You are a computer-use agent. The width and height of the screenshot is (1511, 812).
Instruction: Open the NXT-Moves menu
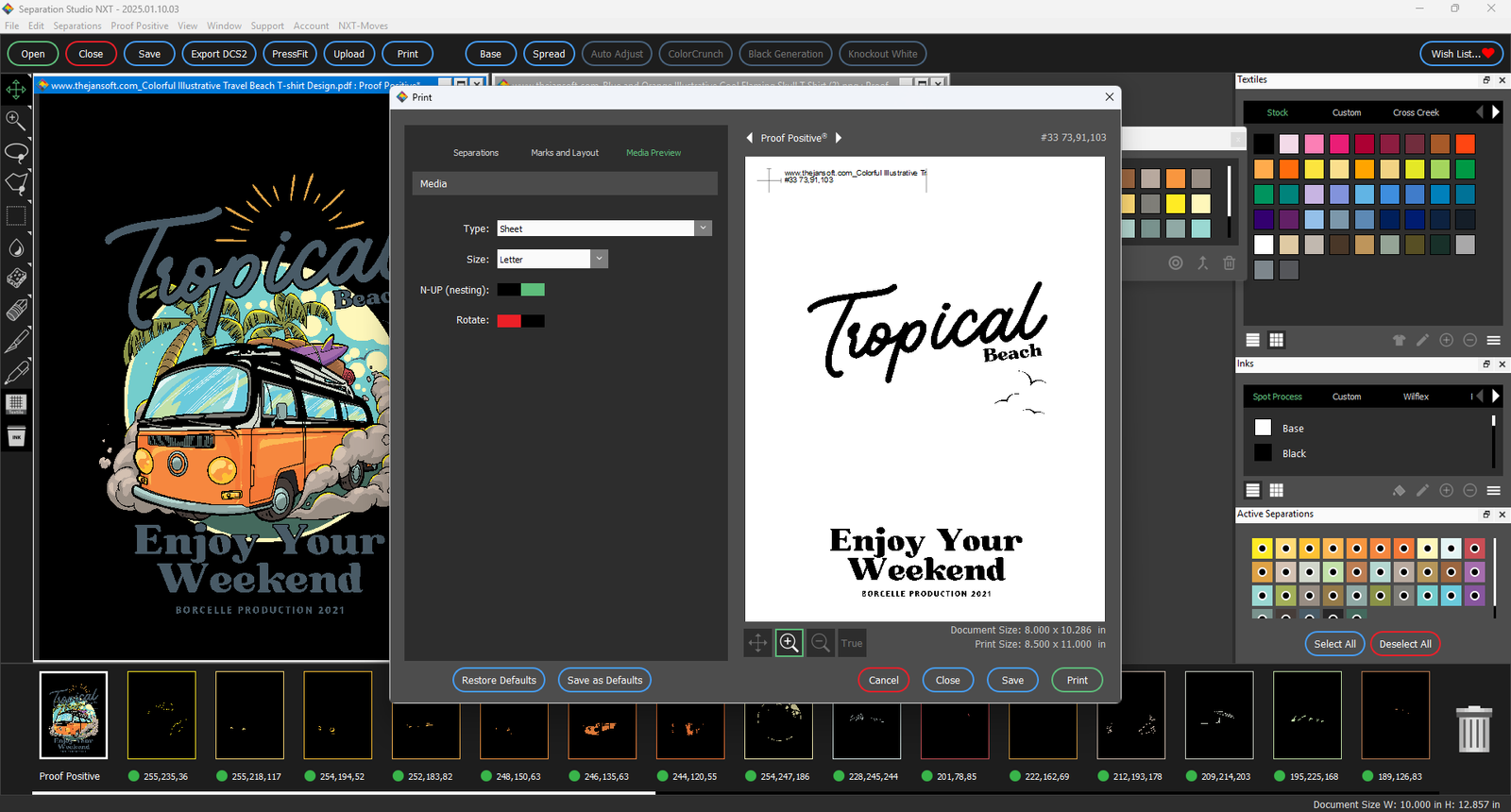[364, 25]
